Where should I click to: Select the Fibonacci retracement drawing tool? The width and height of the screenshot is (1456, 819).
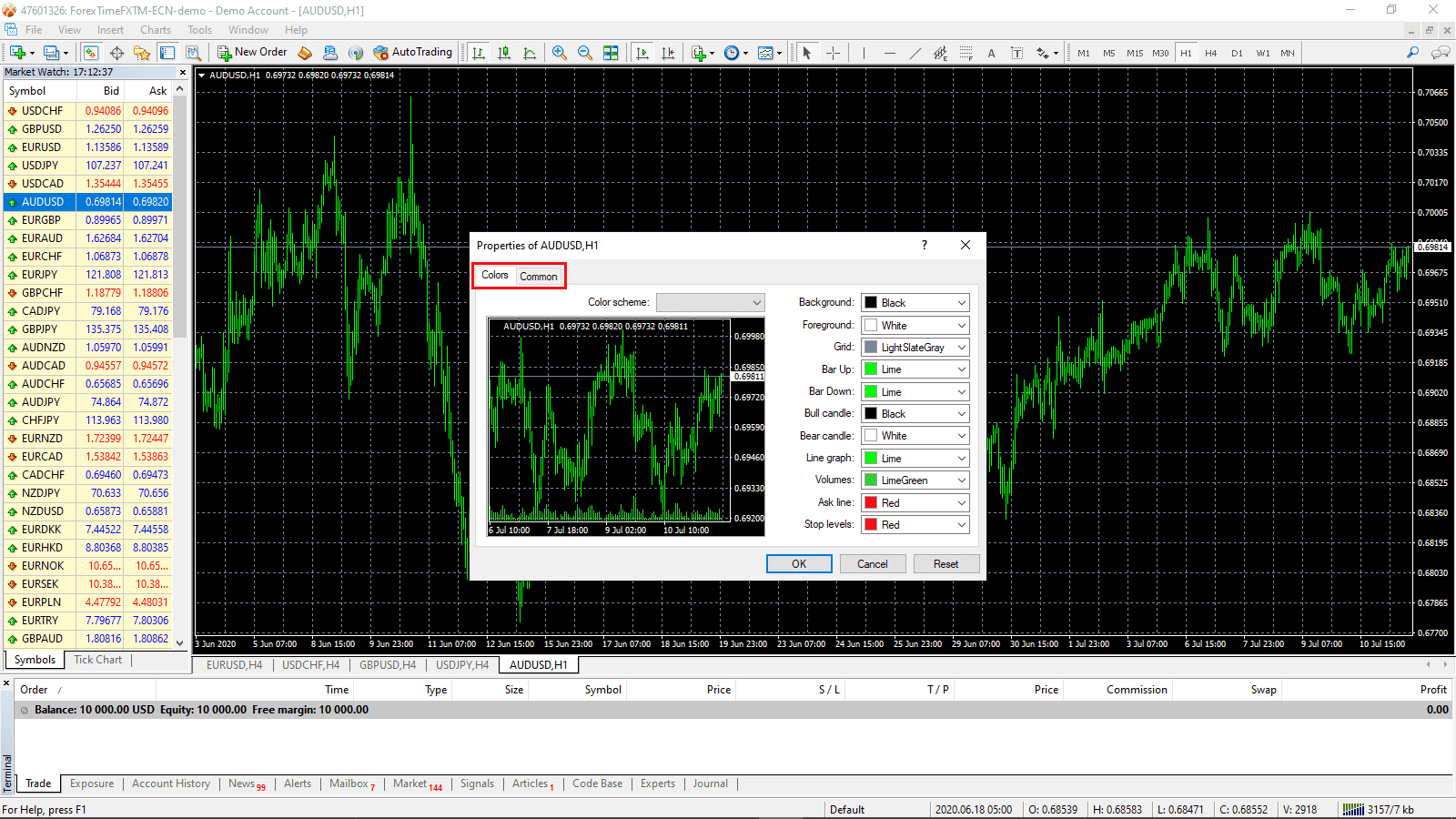click(966, 52)
